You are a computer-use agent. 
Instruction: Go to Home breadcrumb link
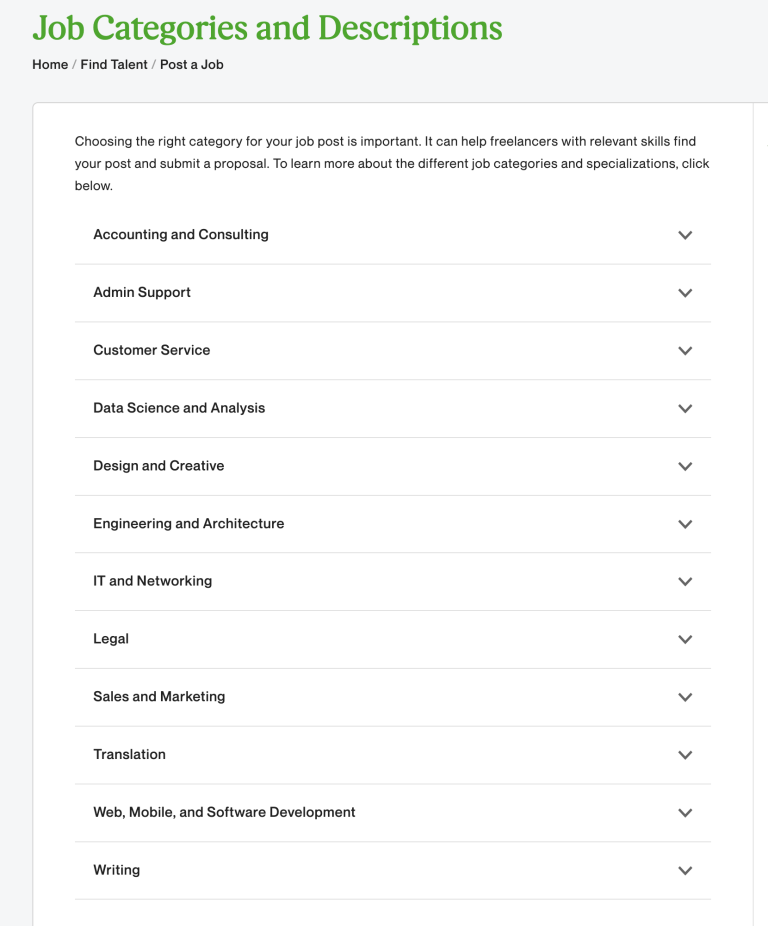tap(50, 65)
